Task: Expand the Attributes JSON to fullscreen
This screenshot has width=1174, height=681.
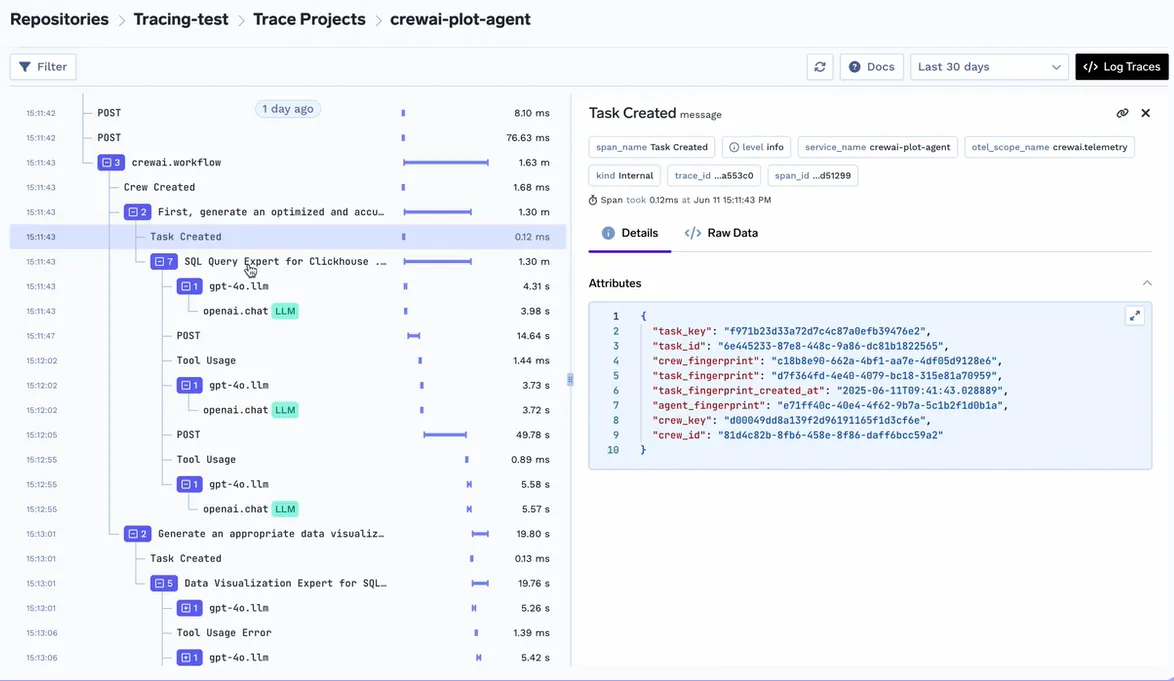Action: pos(1135,314)
